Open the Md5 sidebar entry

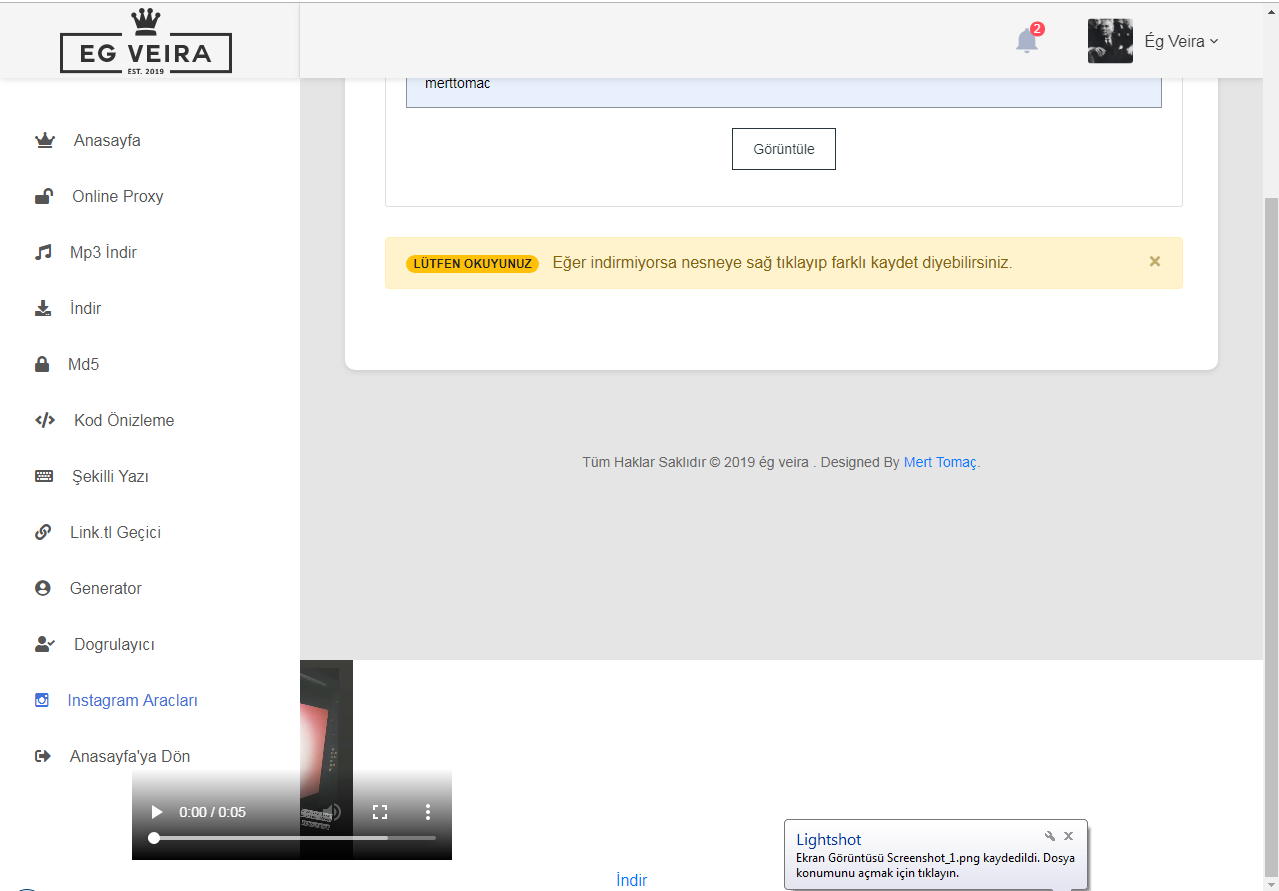click(x=83, y=364)
